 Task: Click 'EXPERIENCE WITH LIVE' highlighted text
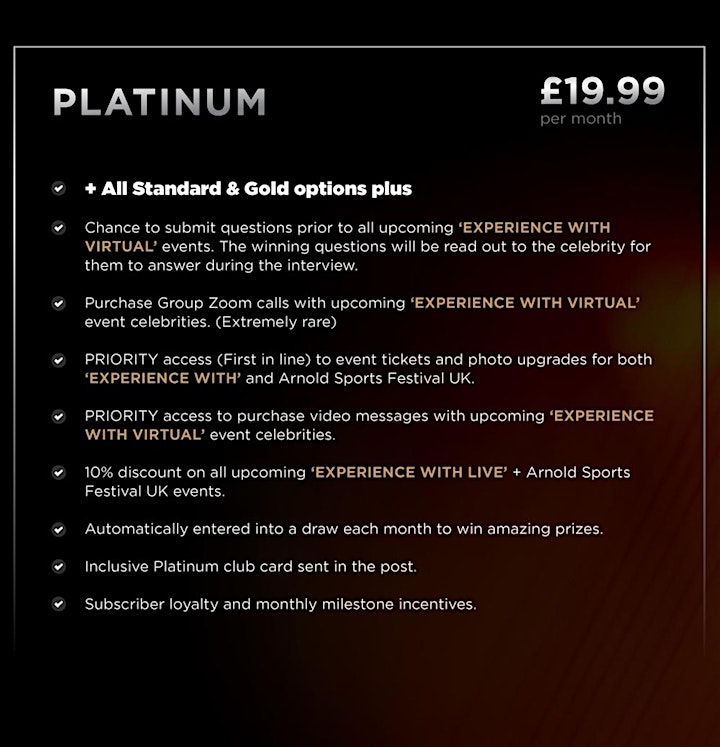pyautogui.click(x=409, y=473)
